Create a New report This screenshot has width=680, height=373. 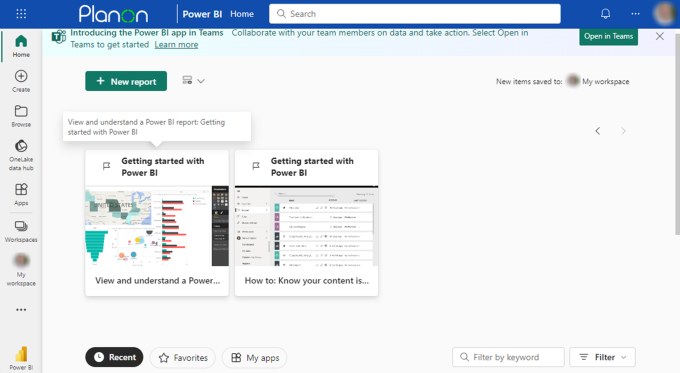[x=126, y=81]
